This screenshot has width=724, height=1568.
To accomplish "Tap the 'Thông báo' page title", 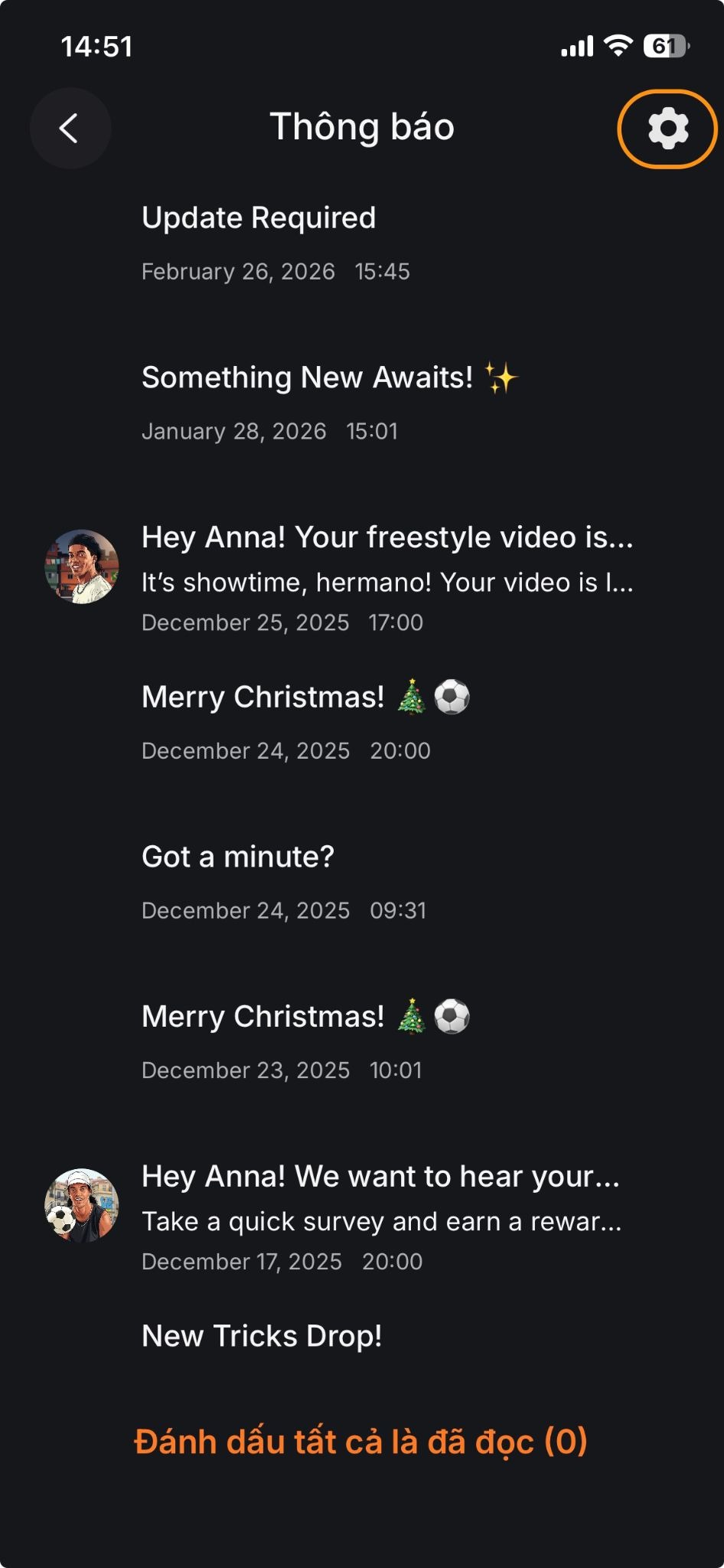I will click(362, 127).
